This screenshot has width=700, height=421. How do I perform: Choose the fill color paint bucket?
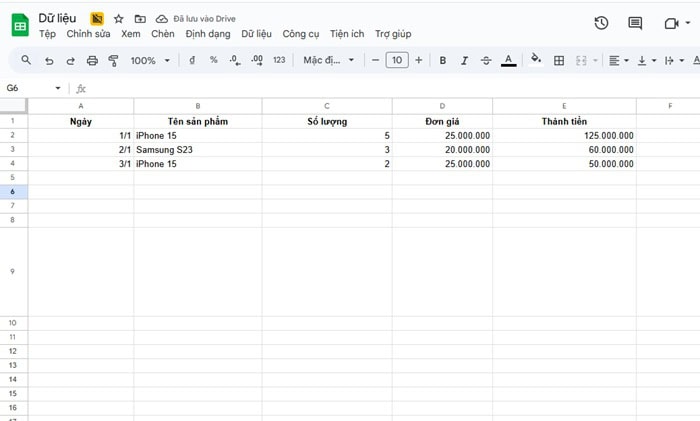tap(536, 61)
